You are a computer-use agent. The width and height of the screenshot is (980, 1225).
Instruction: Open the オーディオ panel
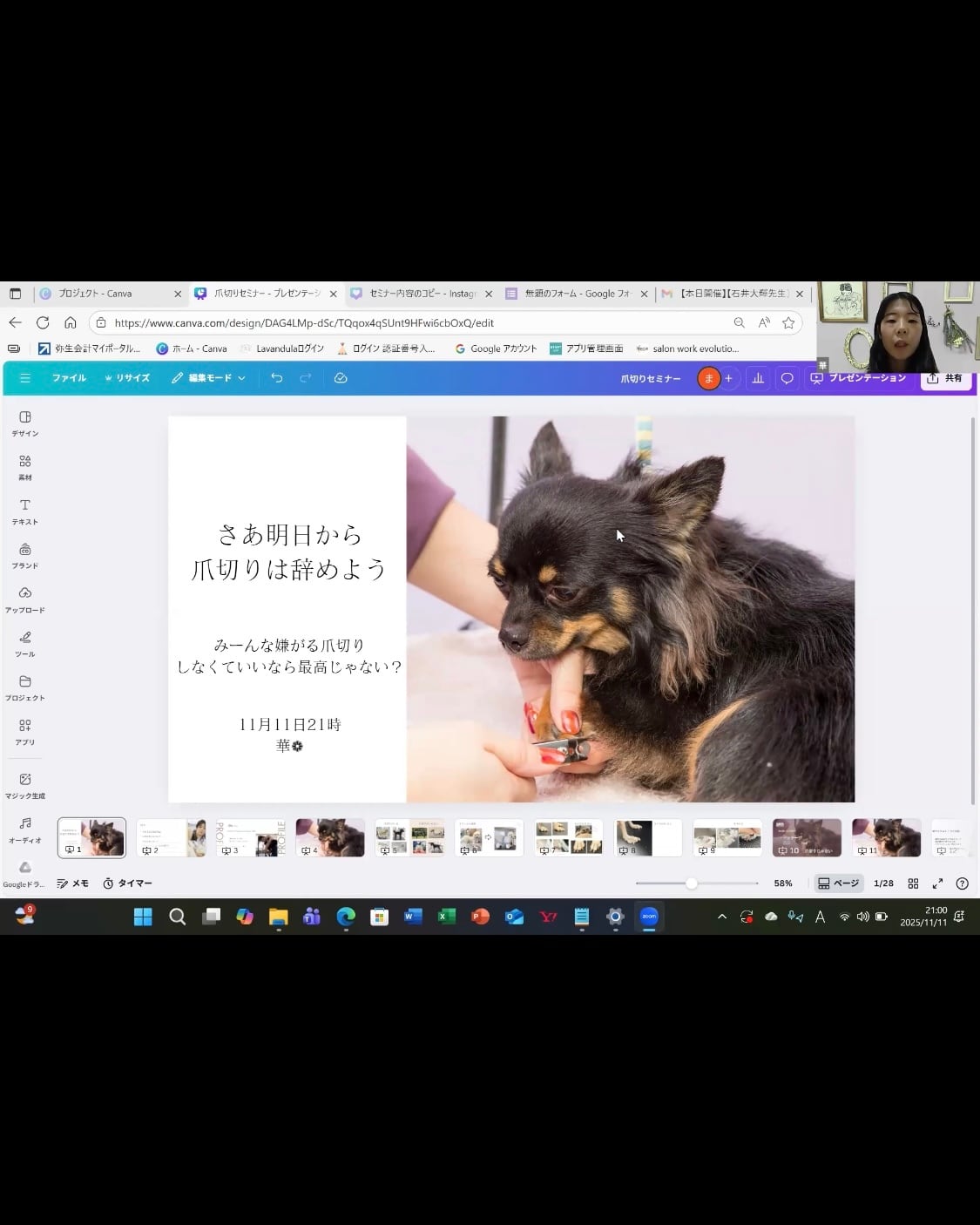(25, 829)
